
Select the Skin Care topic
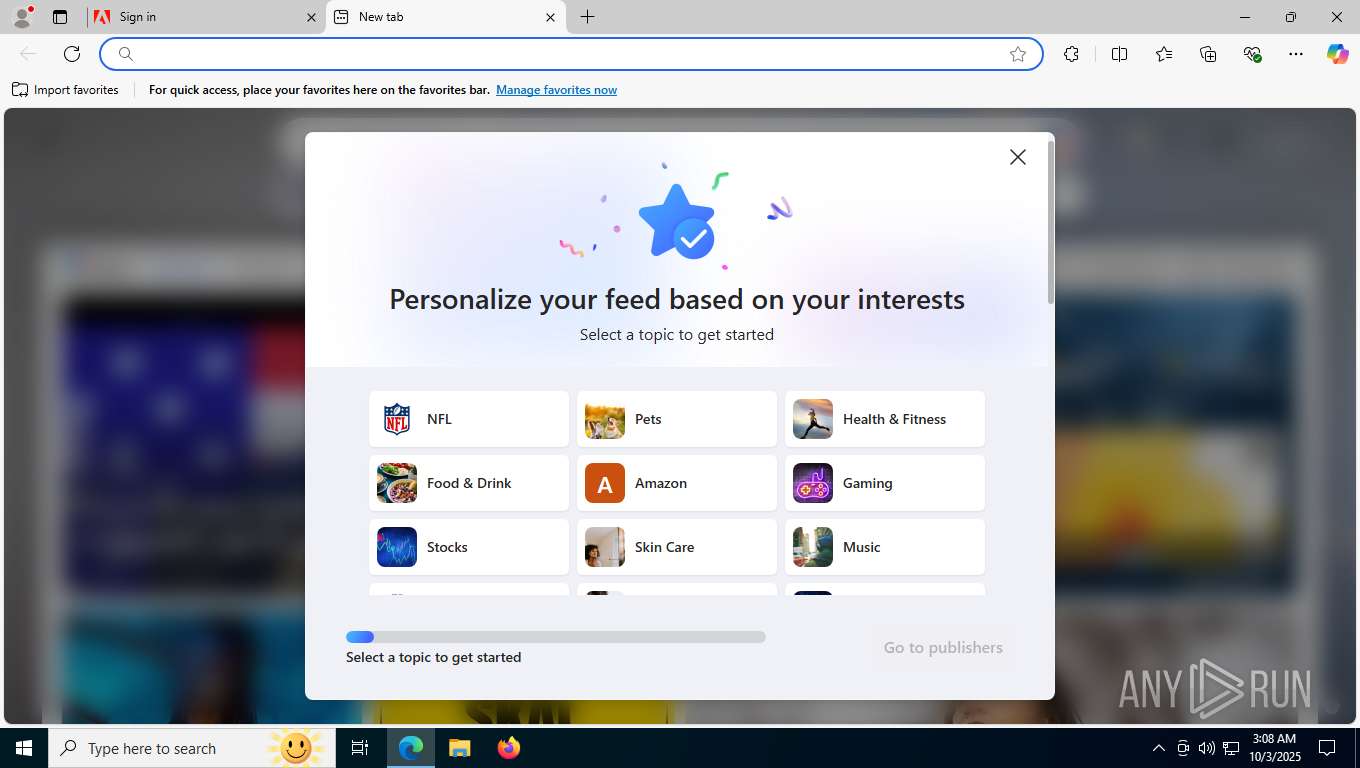(x=677, y=547)
